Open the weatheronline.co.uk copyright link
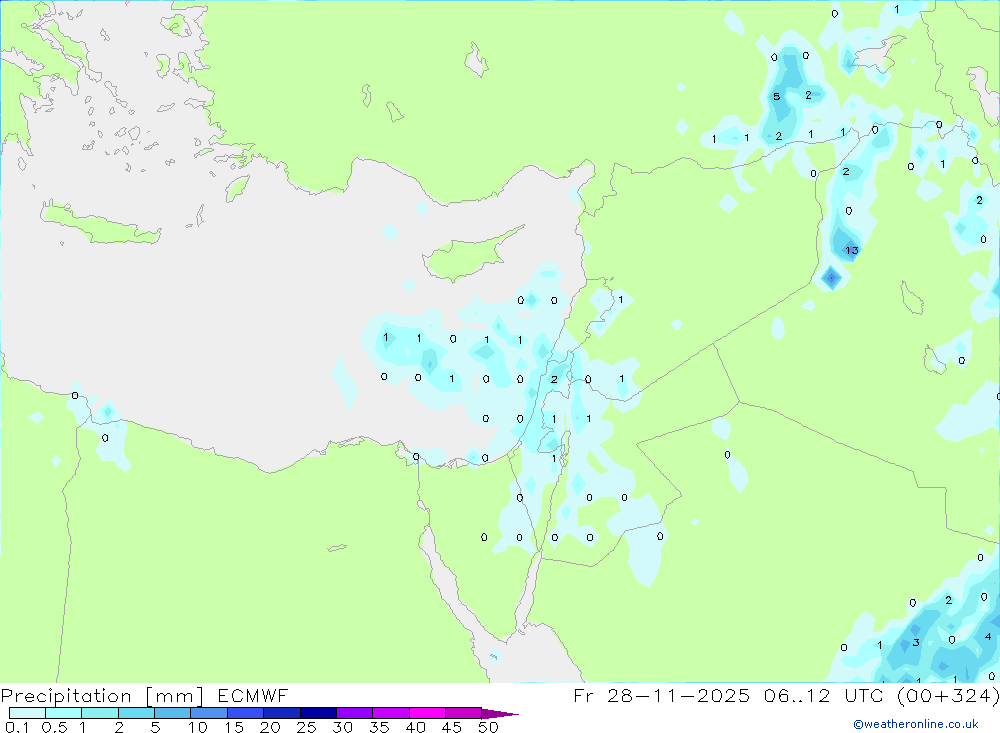 916,724
